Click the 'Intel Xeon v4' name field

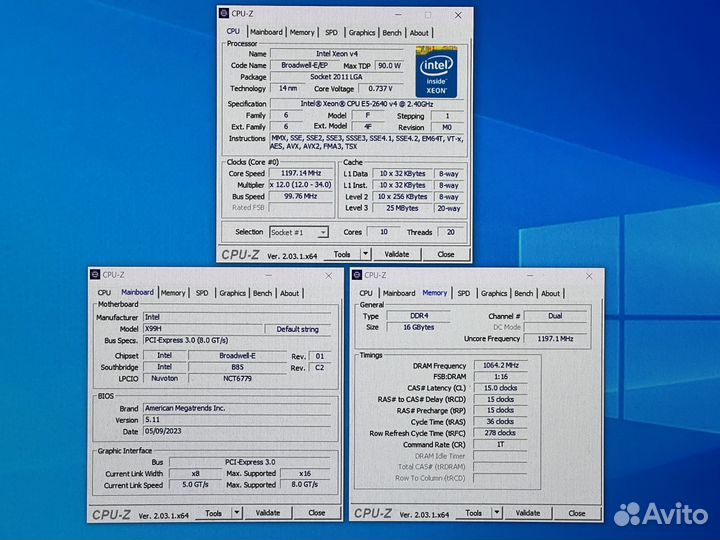pos(337,54)
